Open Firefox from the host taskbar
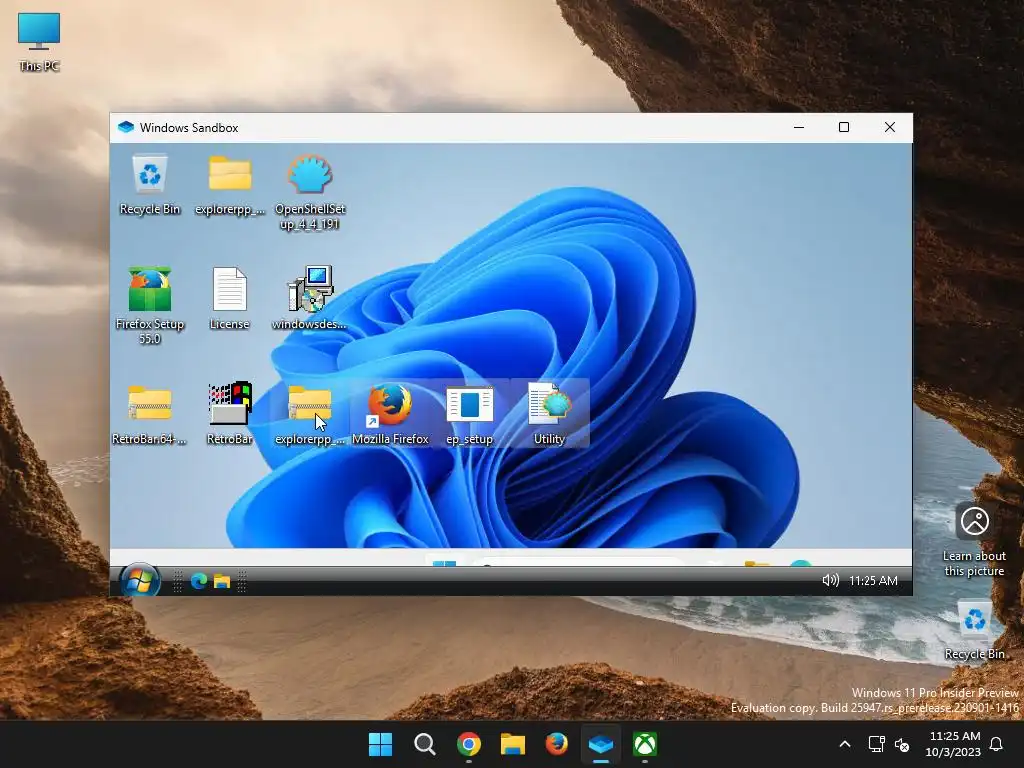This screenshot has width=1024, height=768. click(556, 744)
